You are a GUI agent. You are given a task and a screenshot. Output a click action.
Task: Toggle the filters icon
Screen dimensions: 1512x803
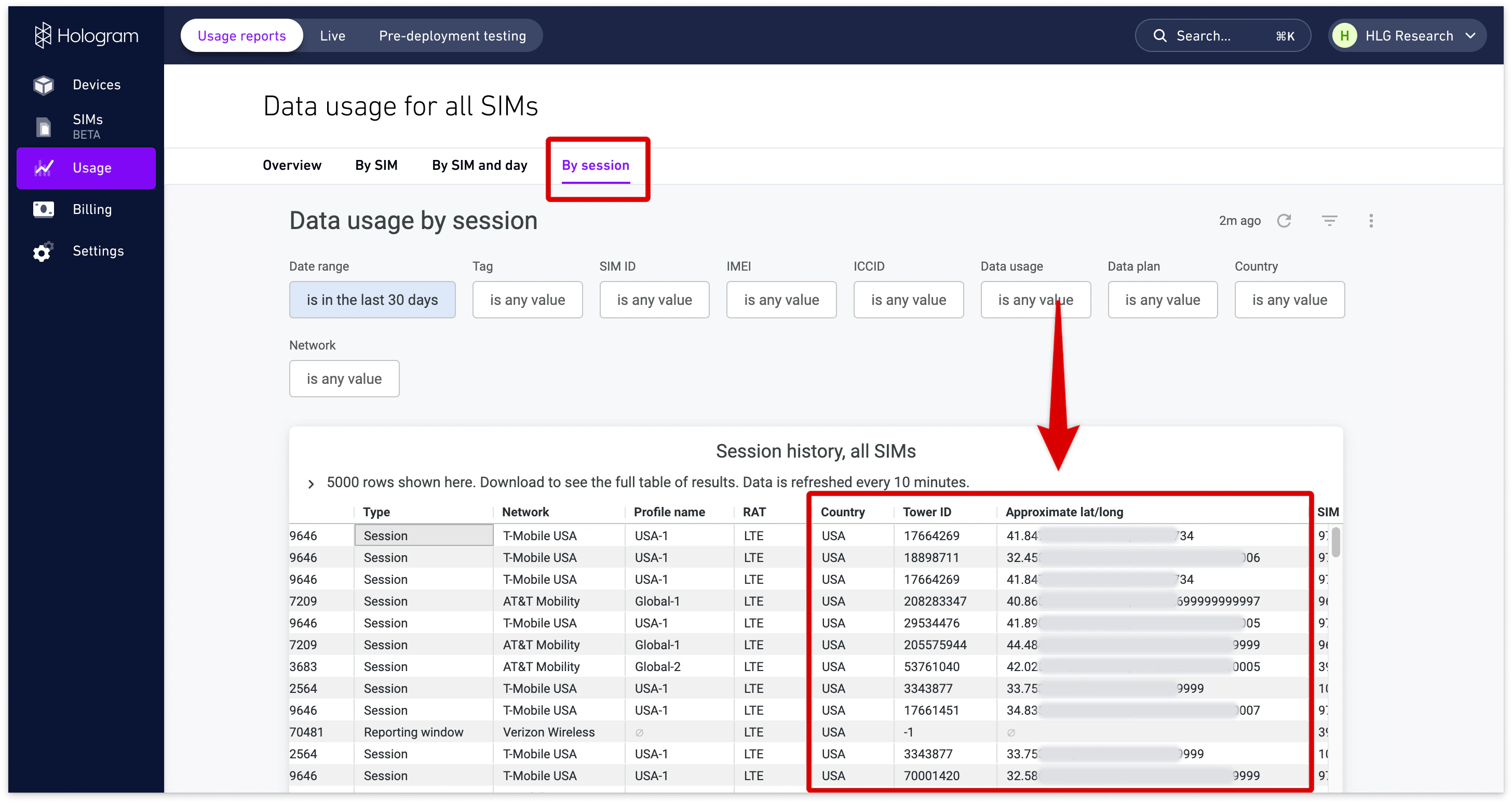1329,221
